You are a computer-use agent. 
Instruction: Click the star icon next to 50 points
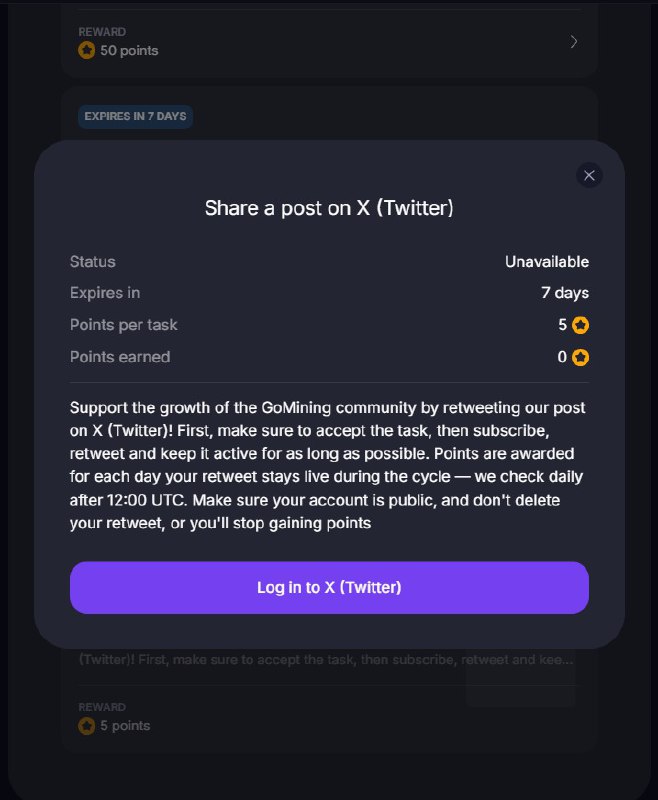[87, 51]
